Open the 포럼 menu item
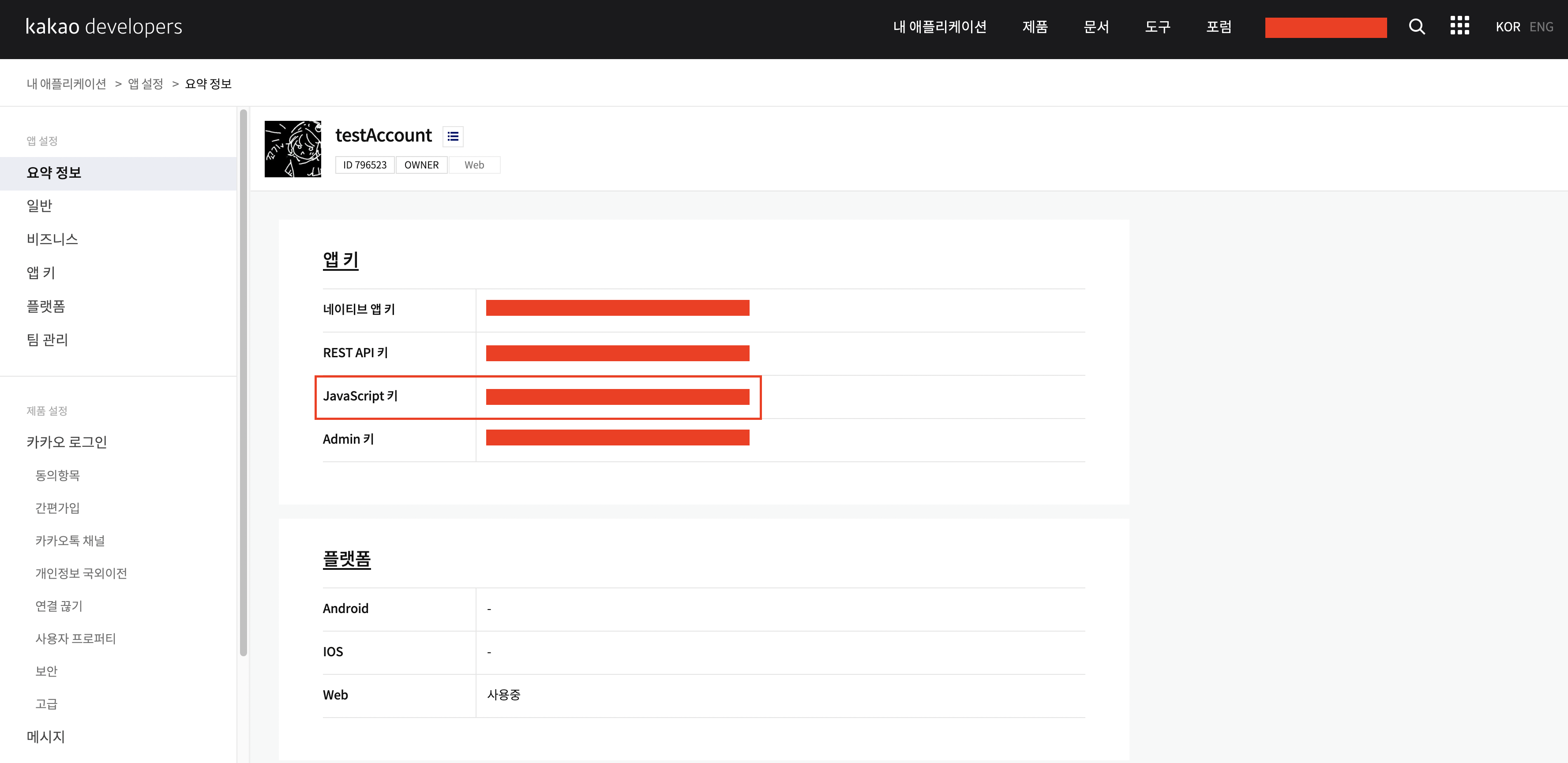The image size is (1568, 763). [1219, 27]
